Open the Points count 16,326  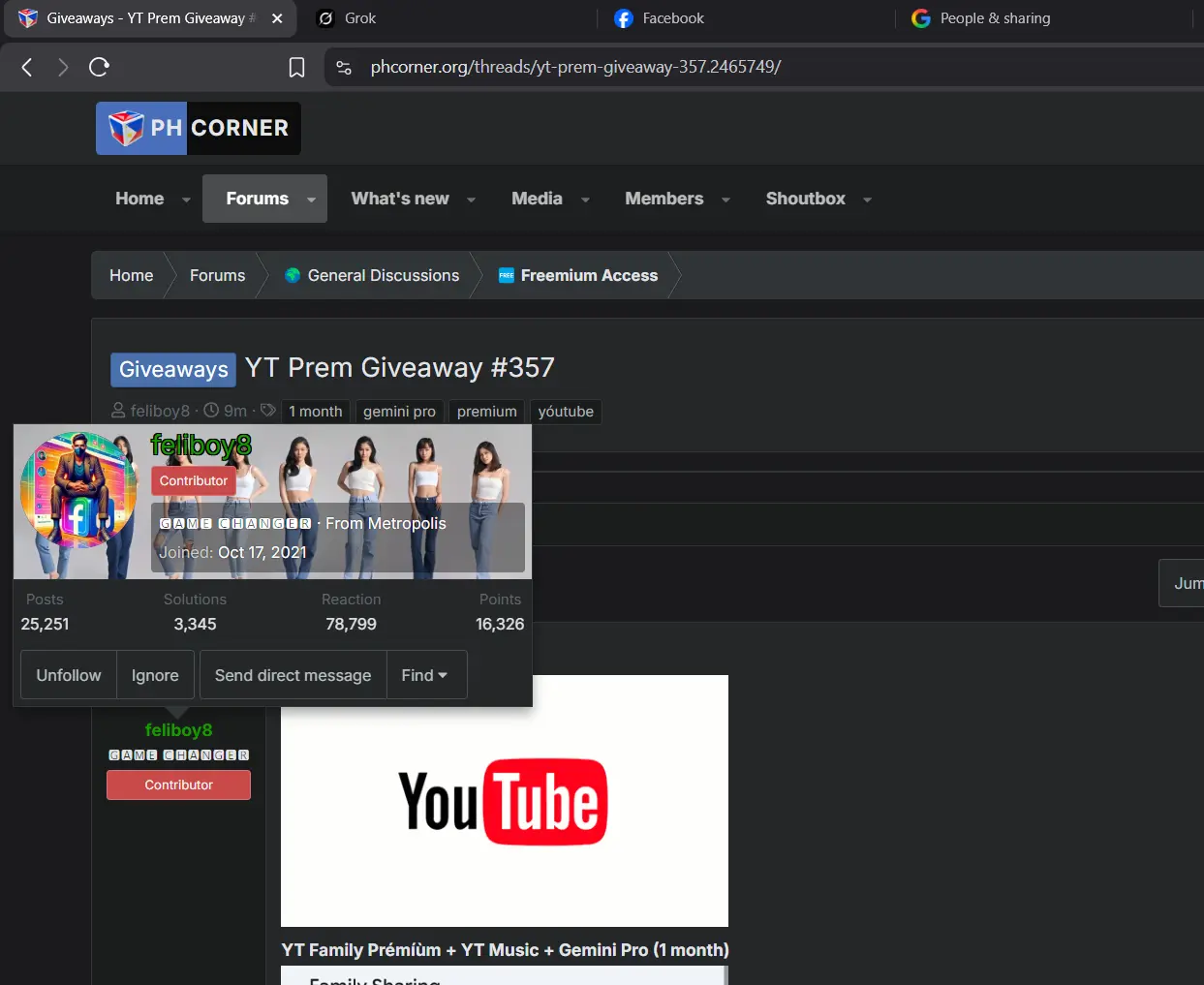[500, 624]
